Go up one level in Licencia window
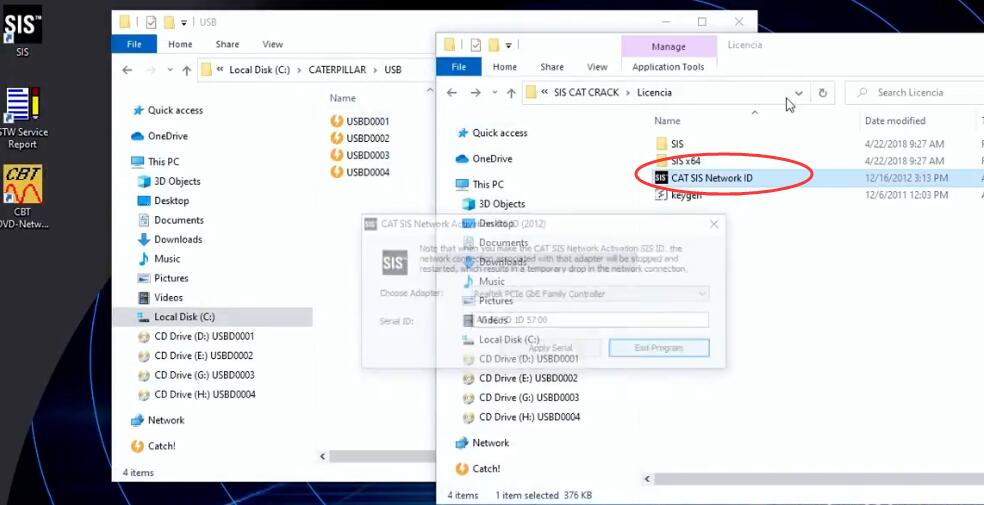Image resolution: width=984 pixels, height=505 pixels. coord(511,93)
